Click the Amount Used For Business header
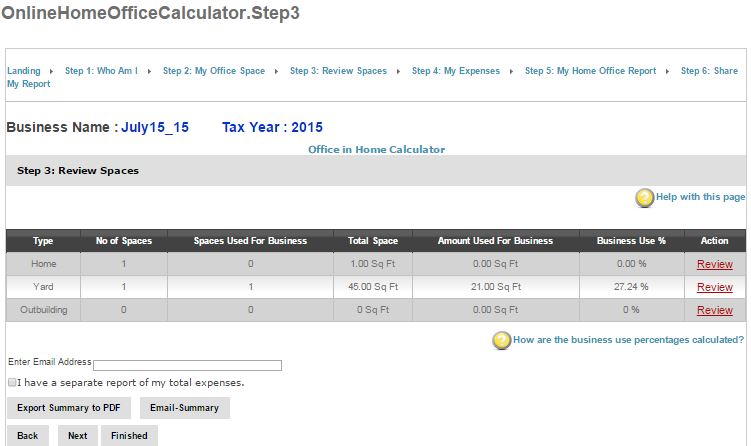The width and height of the screenshot is (751, 446). tap(495, 241)
